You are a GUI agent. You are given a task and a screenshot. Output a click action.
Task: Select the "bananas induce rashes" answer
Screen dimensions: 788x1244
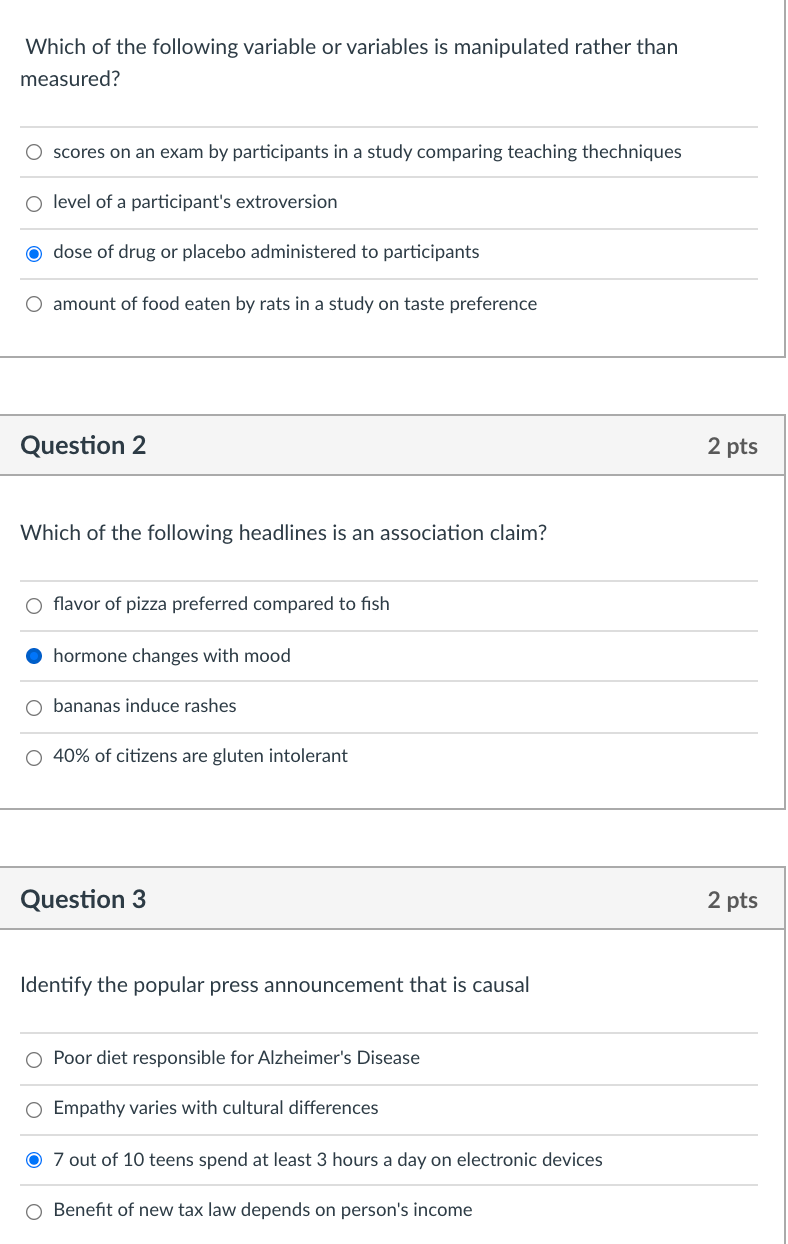tap(33, 707)
